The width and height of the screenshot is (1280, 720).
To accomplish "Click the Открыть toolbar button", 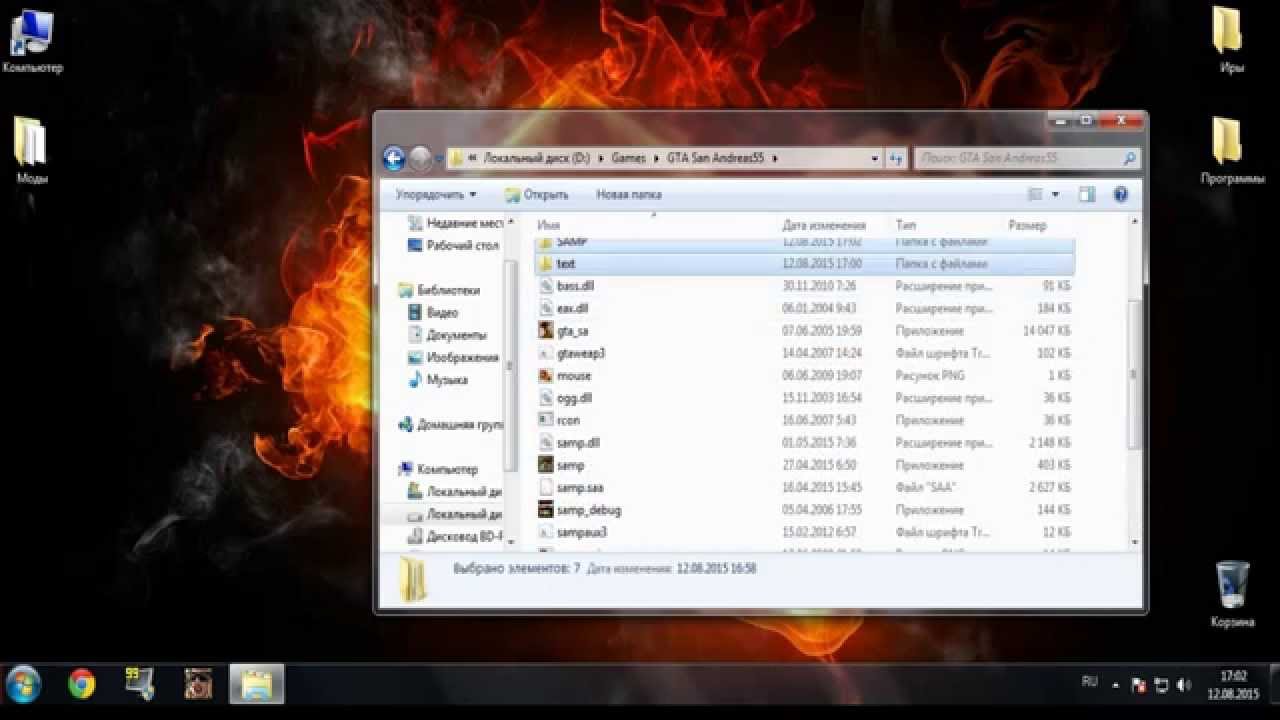I will tap(537, 195).
